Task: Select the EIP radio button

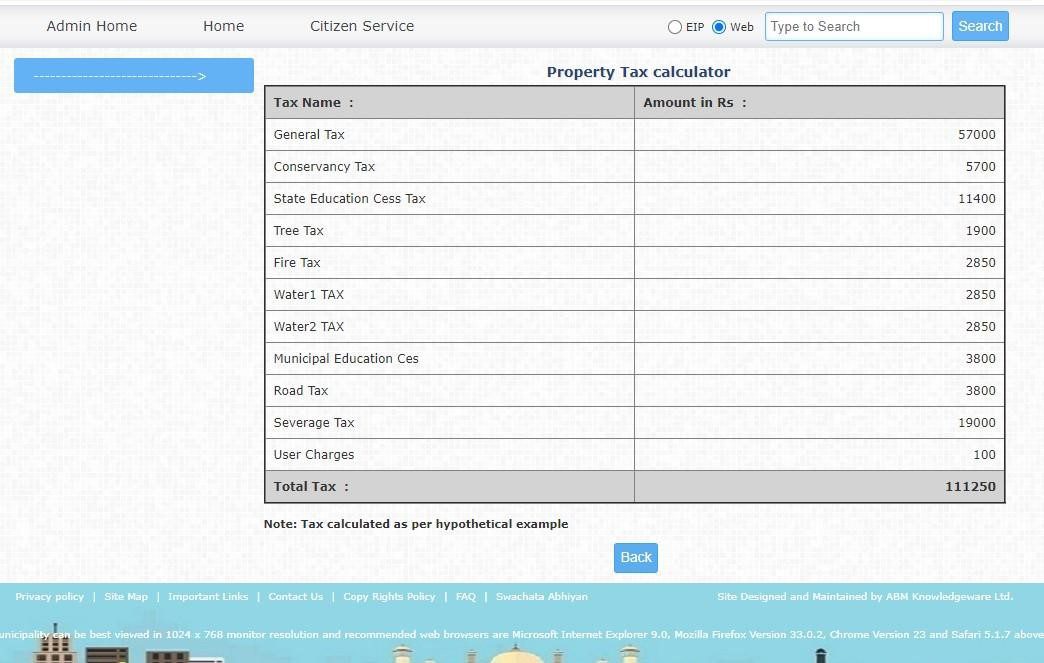Action: pyautogui.click(x=675, y=27)
